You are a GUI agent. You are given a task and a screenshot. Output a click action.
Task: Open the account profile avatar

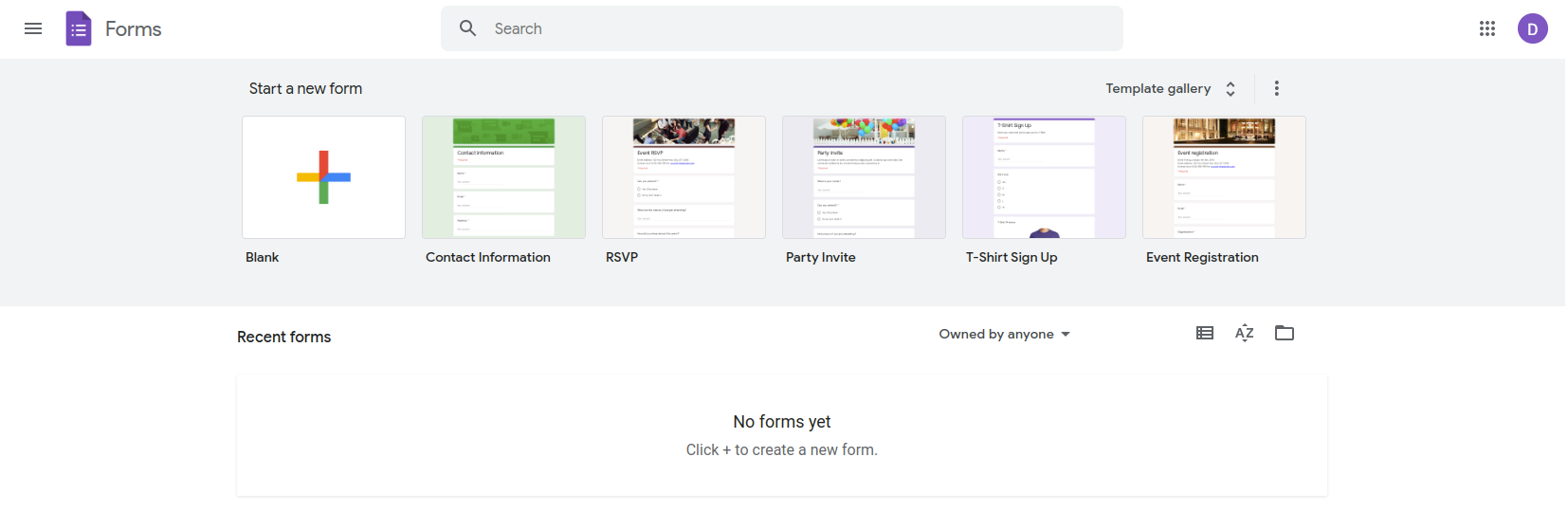tap(1532, 28)
